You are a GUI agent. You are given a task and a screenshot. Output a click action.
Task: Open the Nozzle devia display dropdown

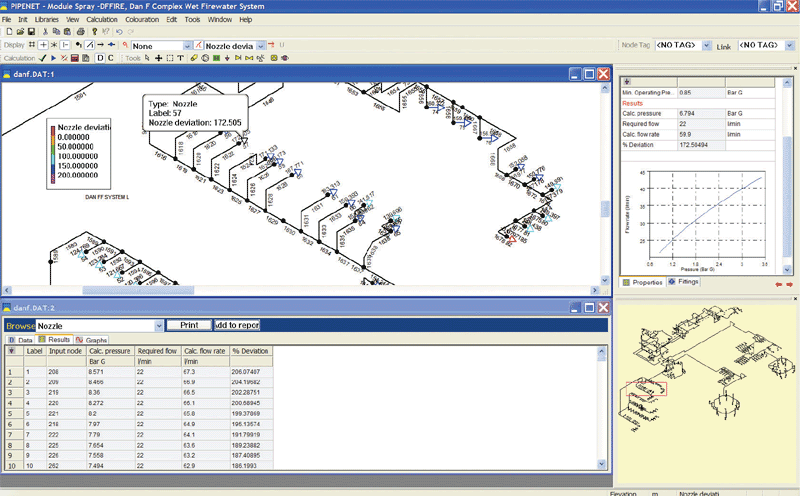(x=261, y=46)
